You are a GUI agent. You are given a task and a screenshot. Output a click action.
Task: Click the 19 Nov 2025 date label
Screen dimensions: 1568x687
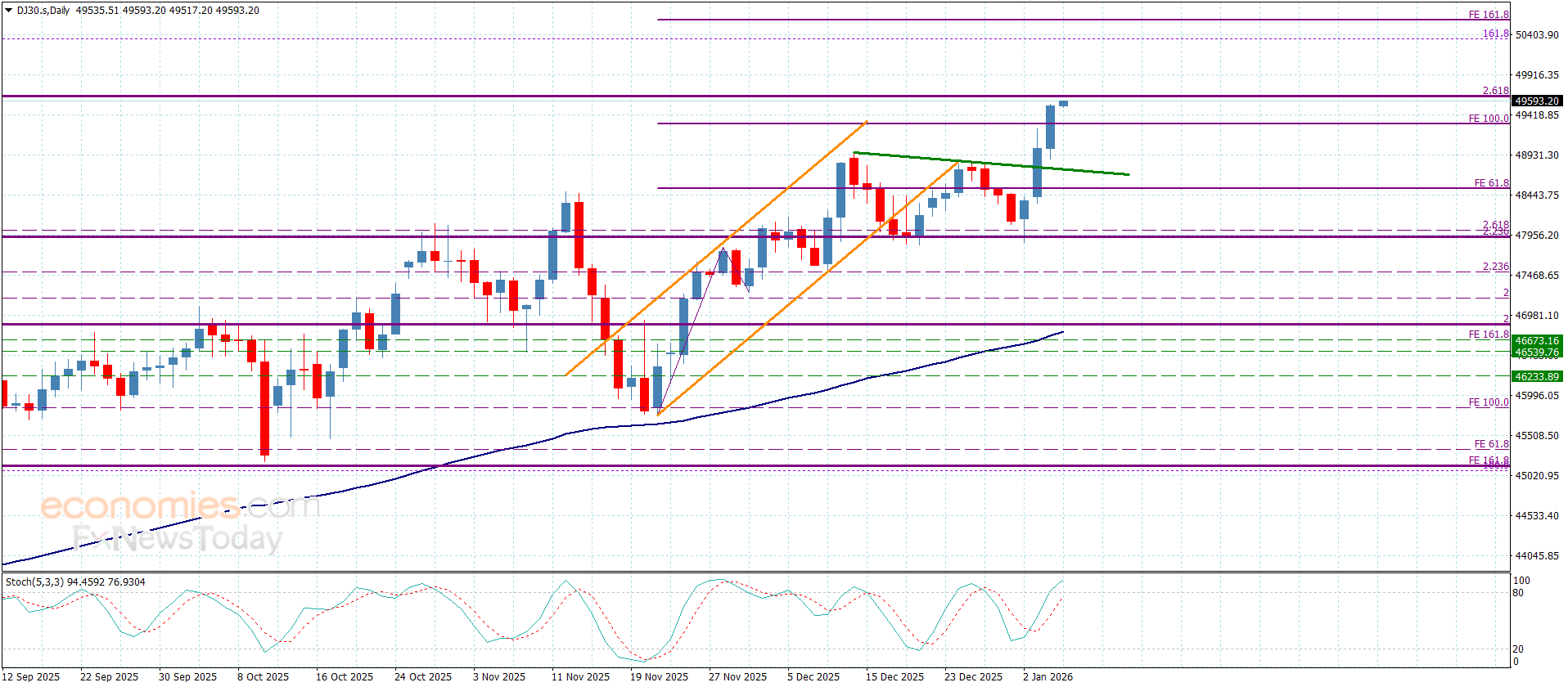pos(659,676)
